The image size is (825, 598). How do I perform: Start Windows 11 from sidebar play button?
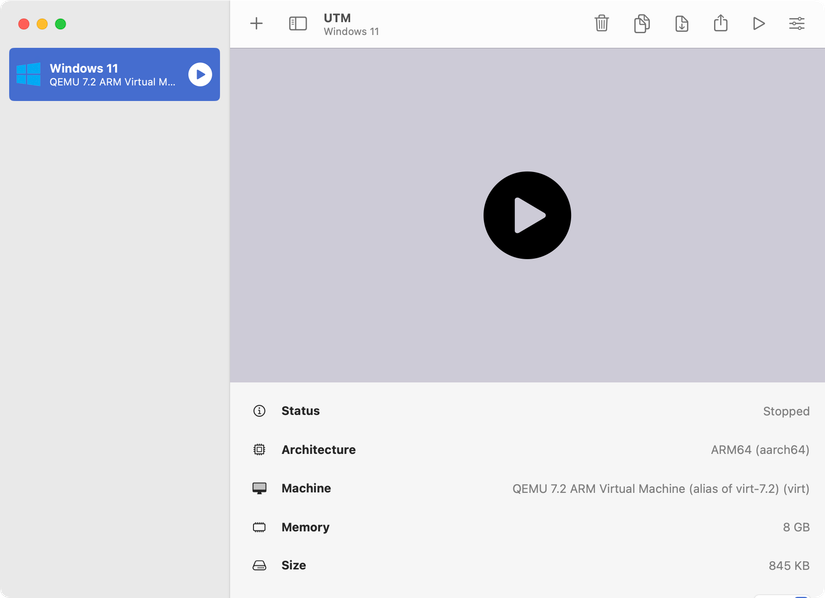point(200,74)
